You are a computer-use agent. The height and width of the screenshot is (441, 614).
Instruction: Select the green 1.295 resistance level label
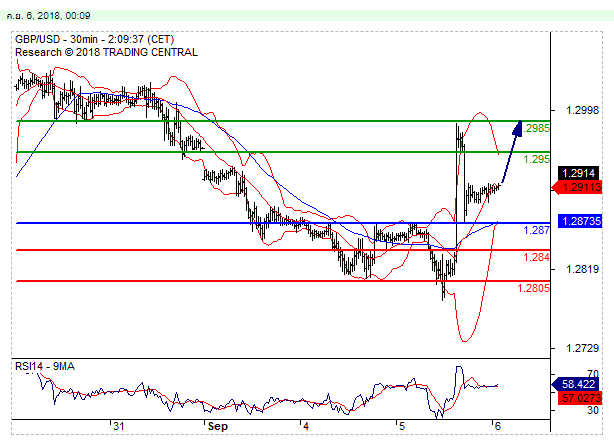tap(537, 159)
